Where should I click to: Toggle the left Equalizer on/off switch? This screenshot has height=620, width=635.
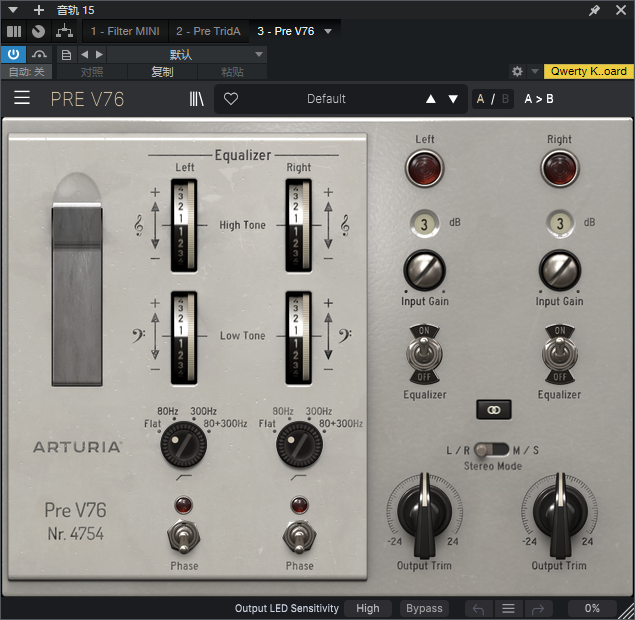click(x=424, y=354)
